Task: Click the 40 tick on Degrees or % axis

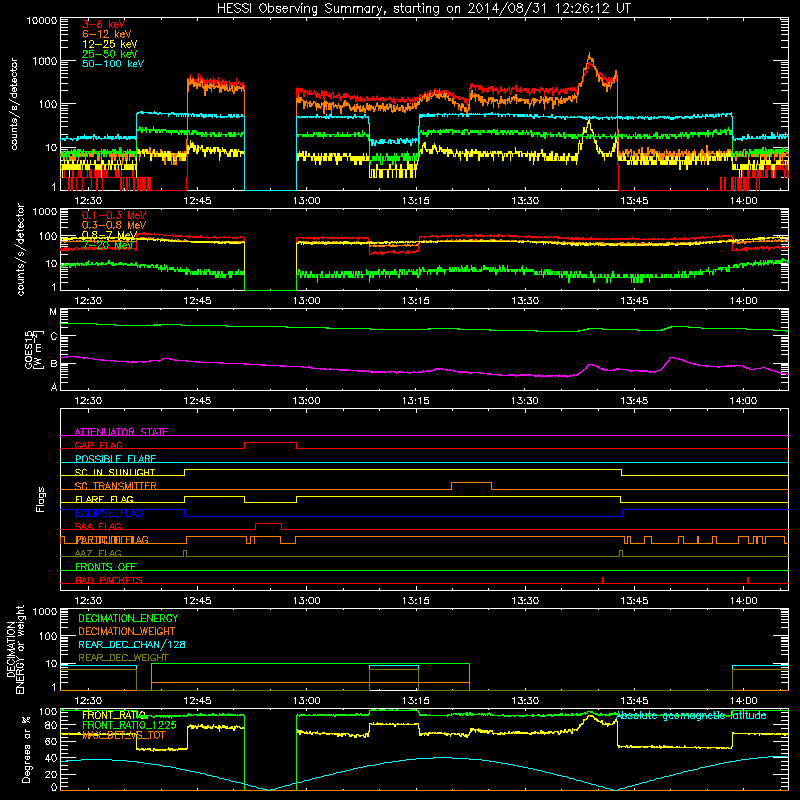Action: [51, 758]
